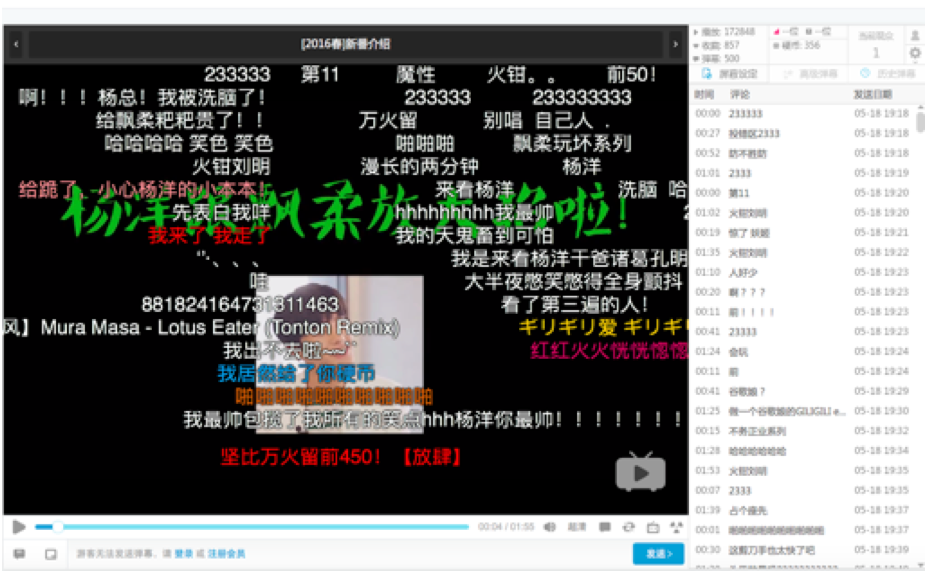Image resolution: width=931 pixels, height=572 pixels.
Task: Open danmaku mode square icon beside input
Action: point(51,554)
